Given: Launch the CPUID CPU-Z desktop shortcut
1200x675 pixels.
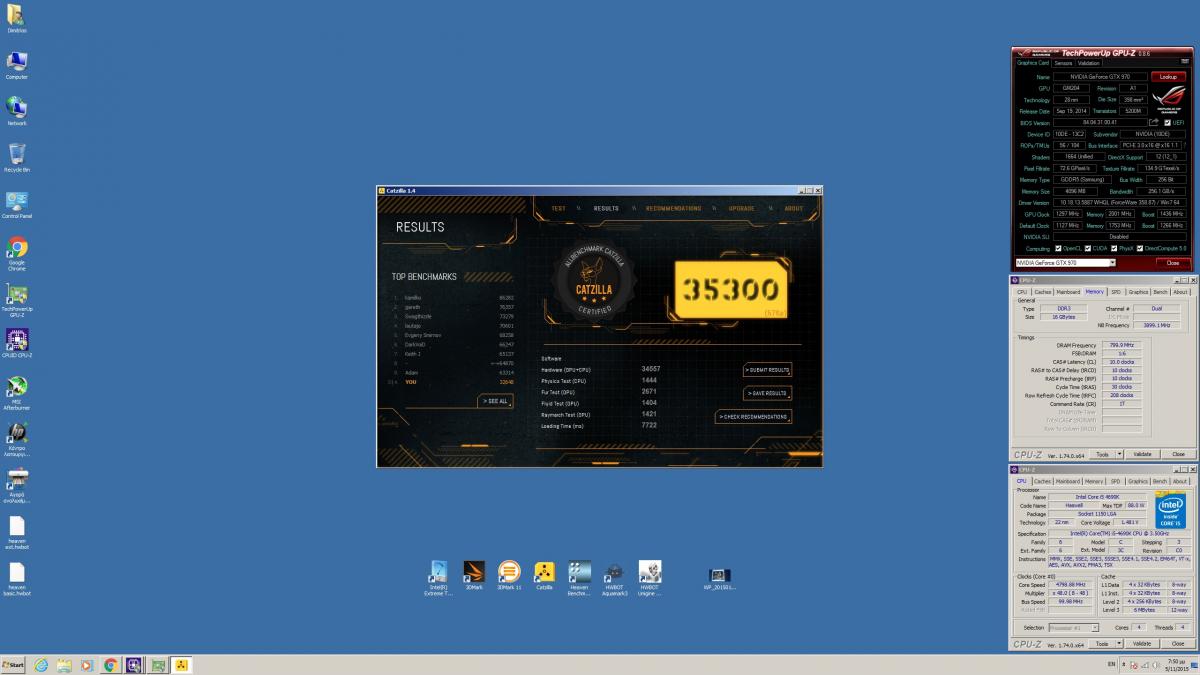Looking at the screenshot, I should 17,343.
